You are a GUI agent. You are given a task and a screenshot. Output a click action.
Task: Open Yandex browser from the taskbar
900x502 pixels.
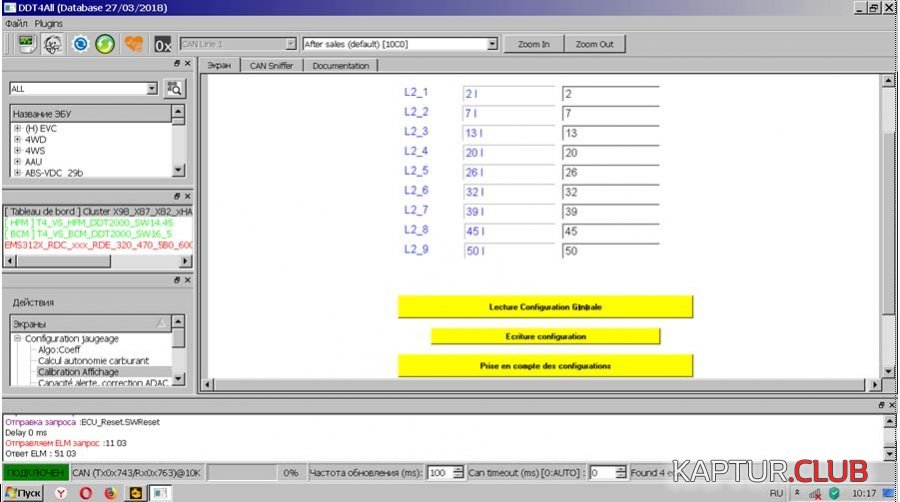(x=61, y=494)
